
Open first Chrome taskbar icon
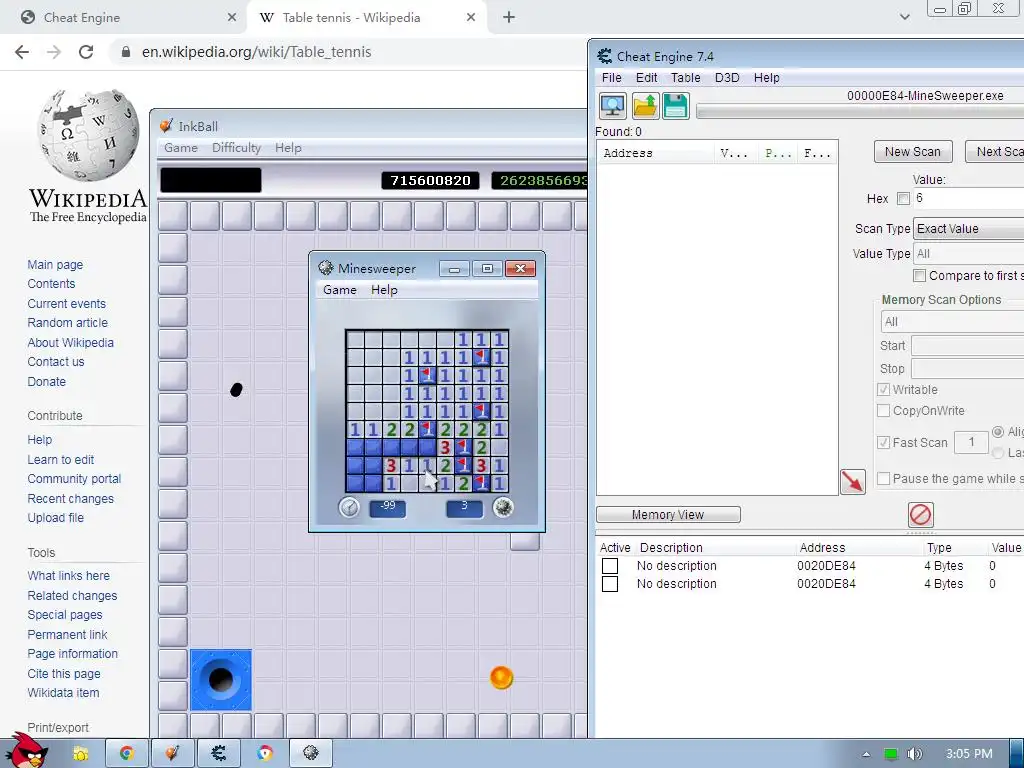point(127,754)
